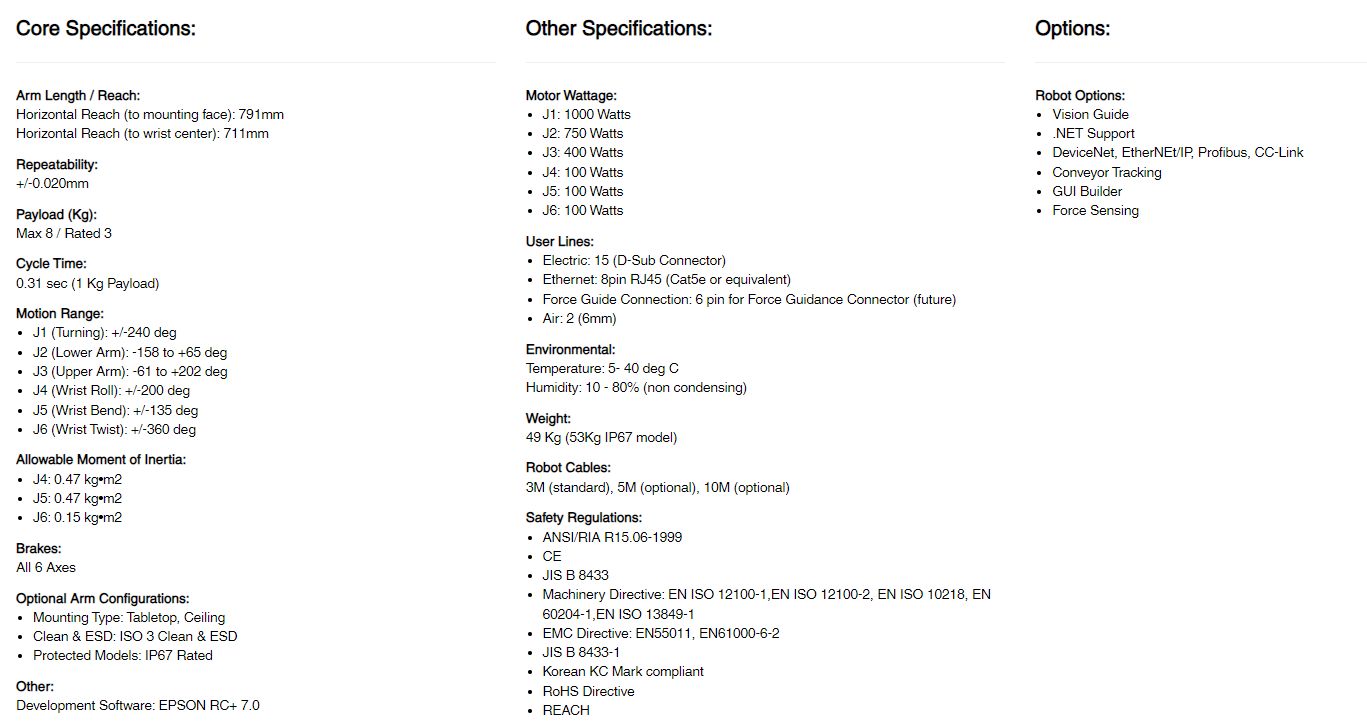Click the RoHS Directive list item

(588, 691)
